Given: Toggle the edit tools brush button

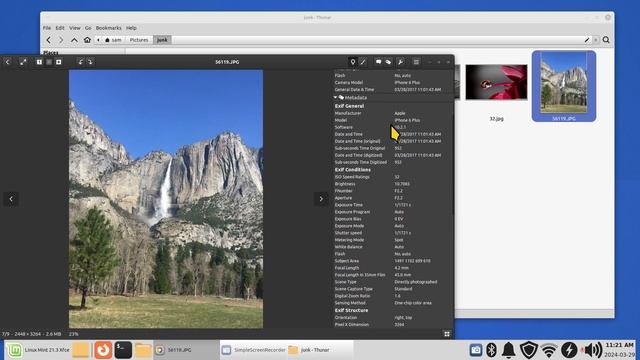Looking at the screenshot, I should coord(363,62).
